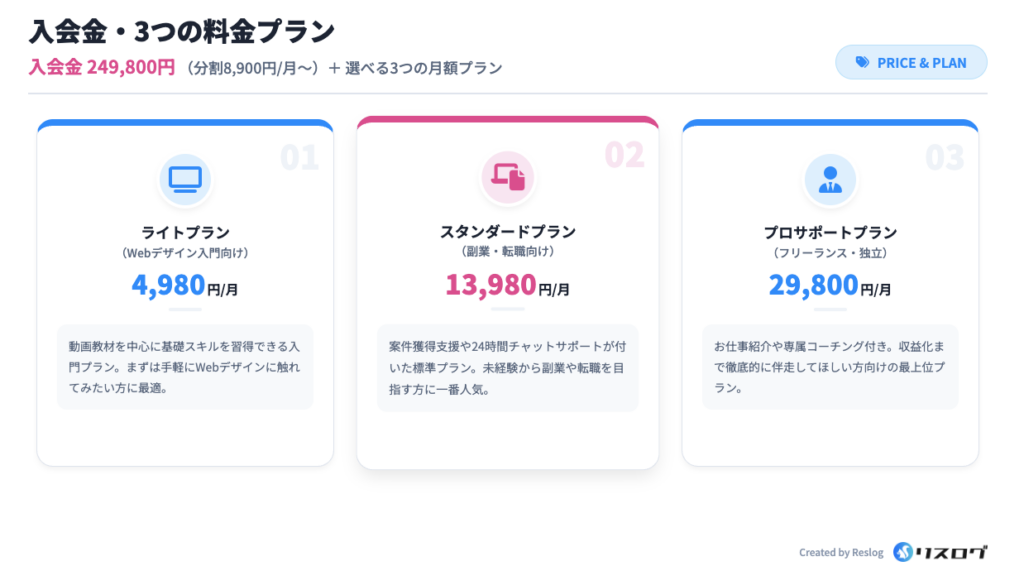Click the 29,800円/月 price
1024x571 pixels.
coord(830,286)
